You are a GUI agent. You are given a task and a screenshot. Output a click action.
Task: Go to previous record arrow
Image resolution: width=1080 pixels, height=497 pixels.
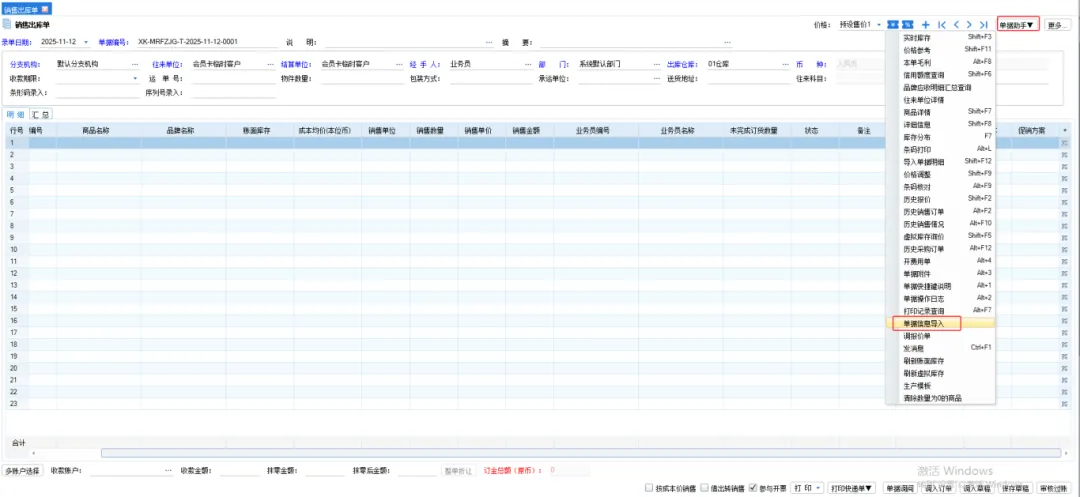pyautogui.click(x=955, y=24)
